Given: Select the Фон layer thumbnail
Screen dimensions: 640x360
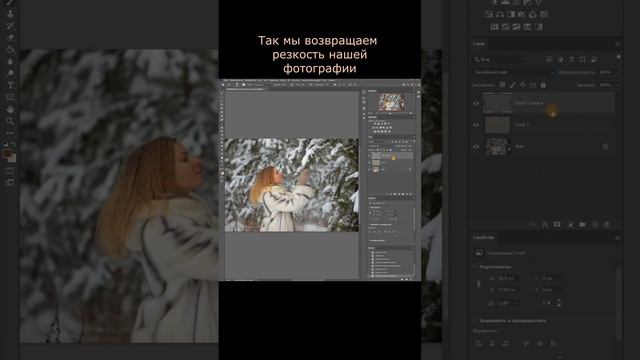Looking at the screenshot, I should tap(498, 147).
